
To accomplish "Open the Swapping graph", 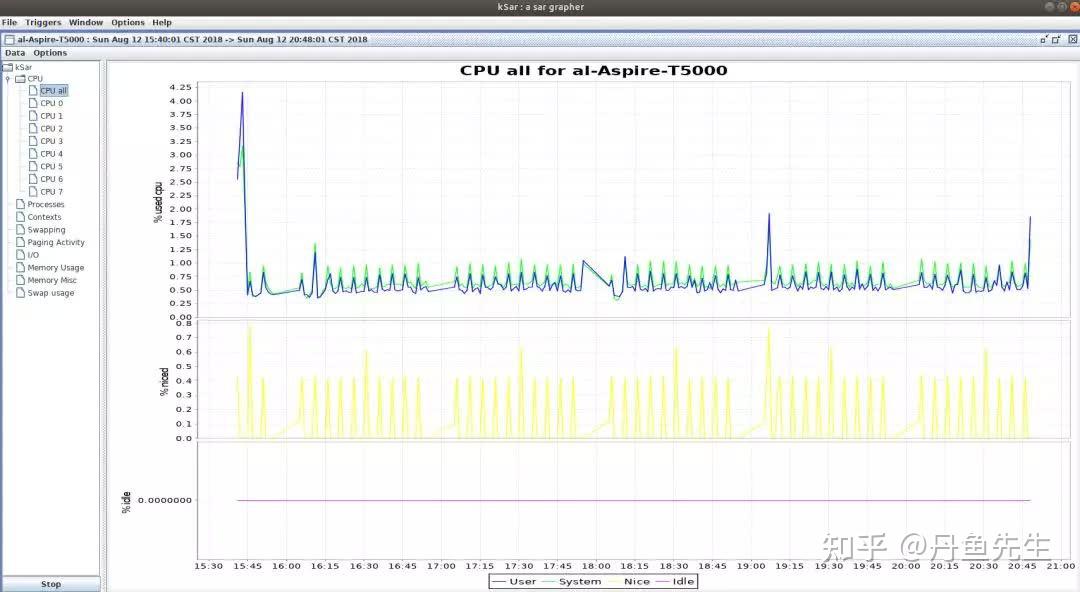I will point(46,229).
